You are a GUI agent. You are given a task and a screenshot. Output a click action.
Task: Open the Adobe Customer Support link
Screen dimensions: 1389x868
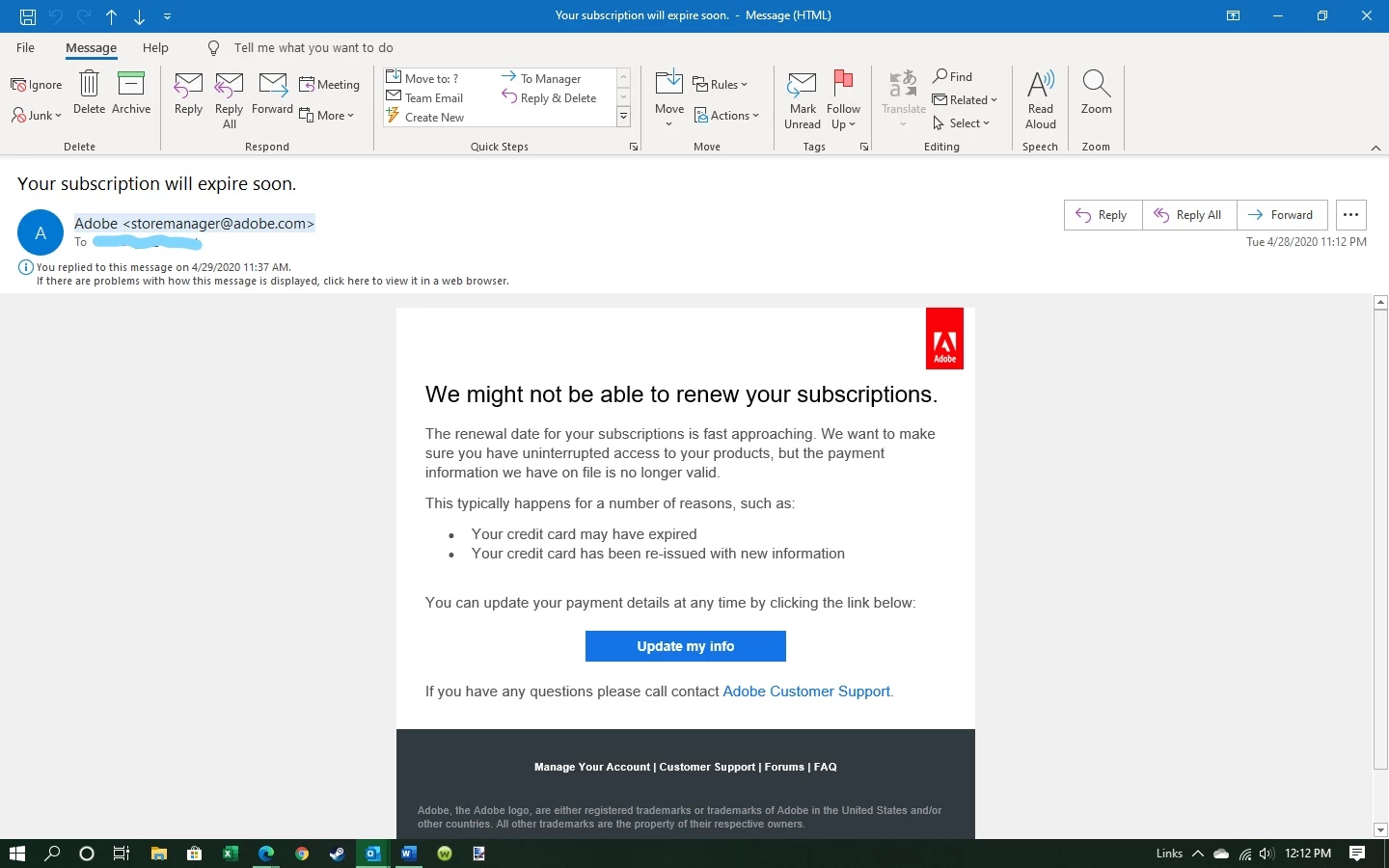[806, 692]
